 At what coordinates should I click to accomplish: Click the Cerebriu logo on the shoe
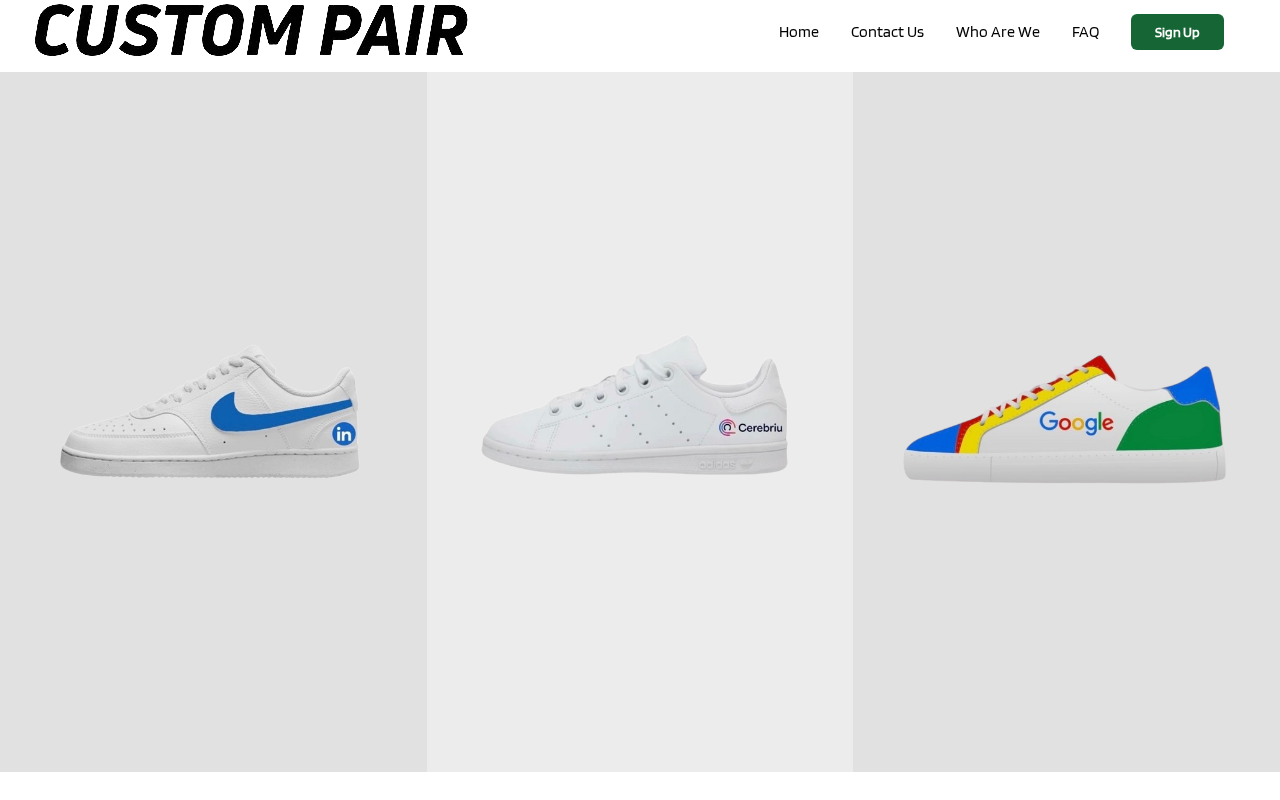click(751, 428)
